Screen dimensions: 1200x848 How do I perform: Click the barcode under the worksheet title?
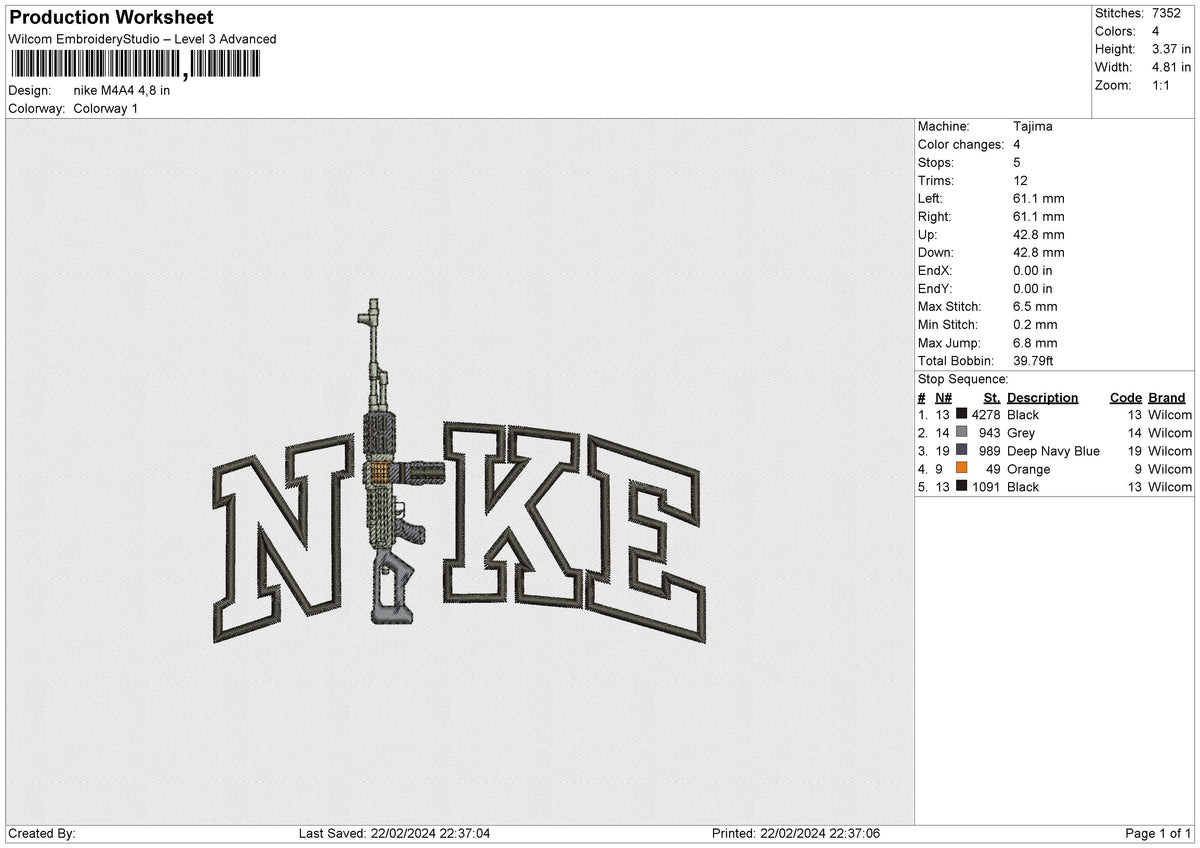point(134,65)
